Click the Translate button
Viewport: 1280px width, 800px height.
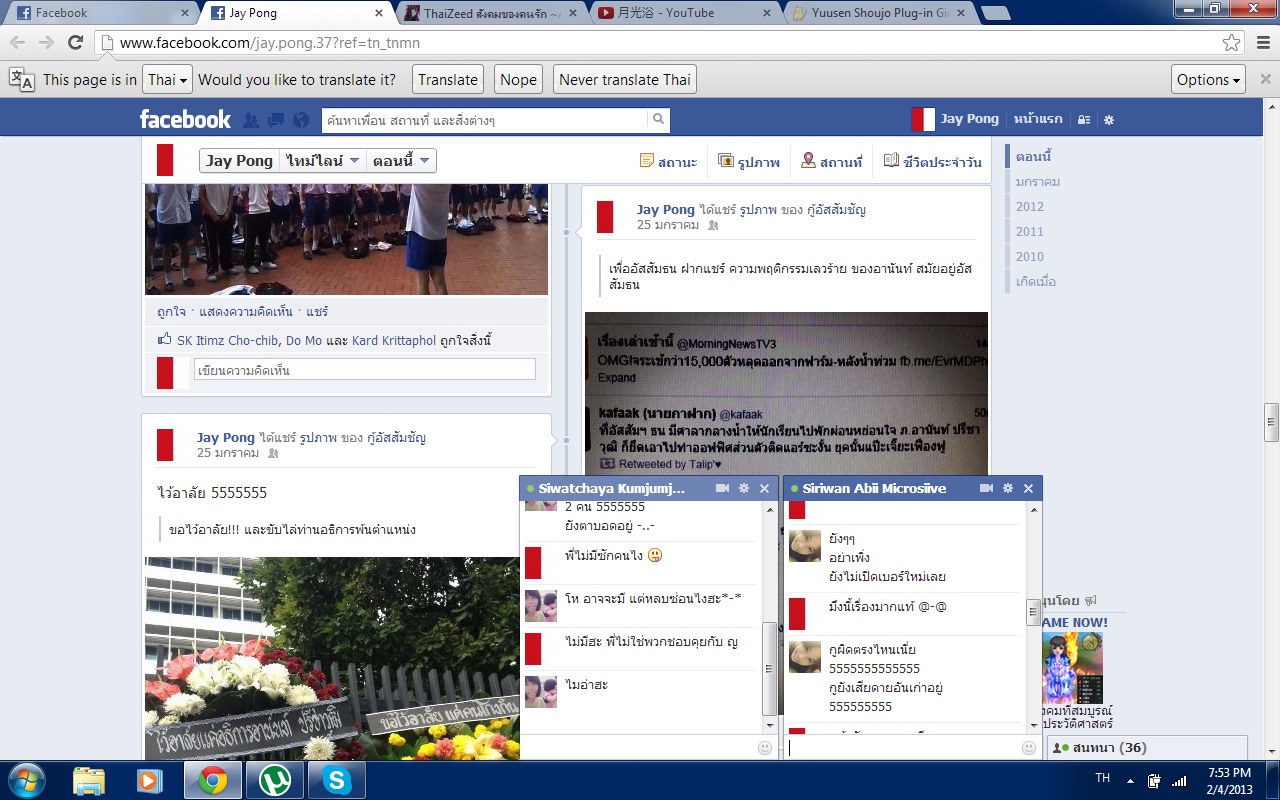[x=448, y=80]
